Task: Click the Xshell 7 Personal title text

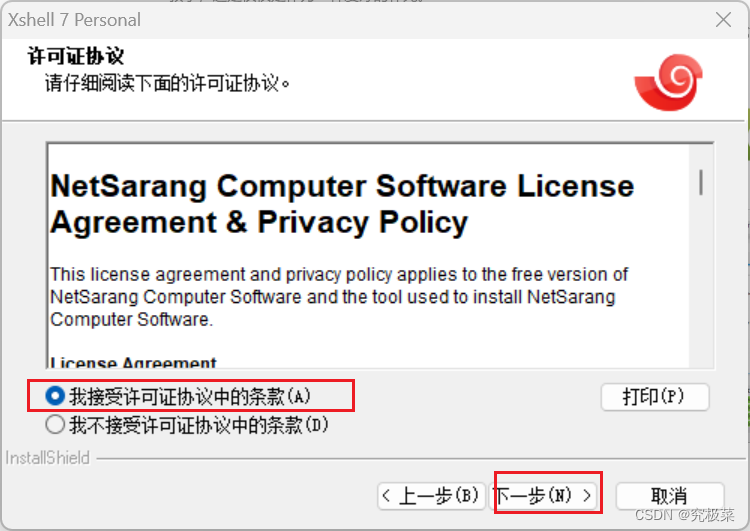Action: pyautogui.click(x=74, y=20)
